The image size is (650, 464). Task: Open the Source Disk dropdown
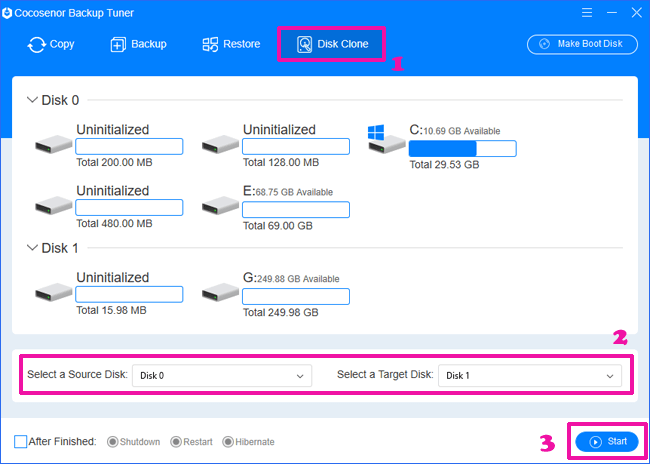point(222,376)
